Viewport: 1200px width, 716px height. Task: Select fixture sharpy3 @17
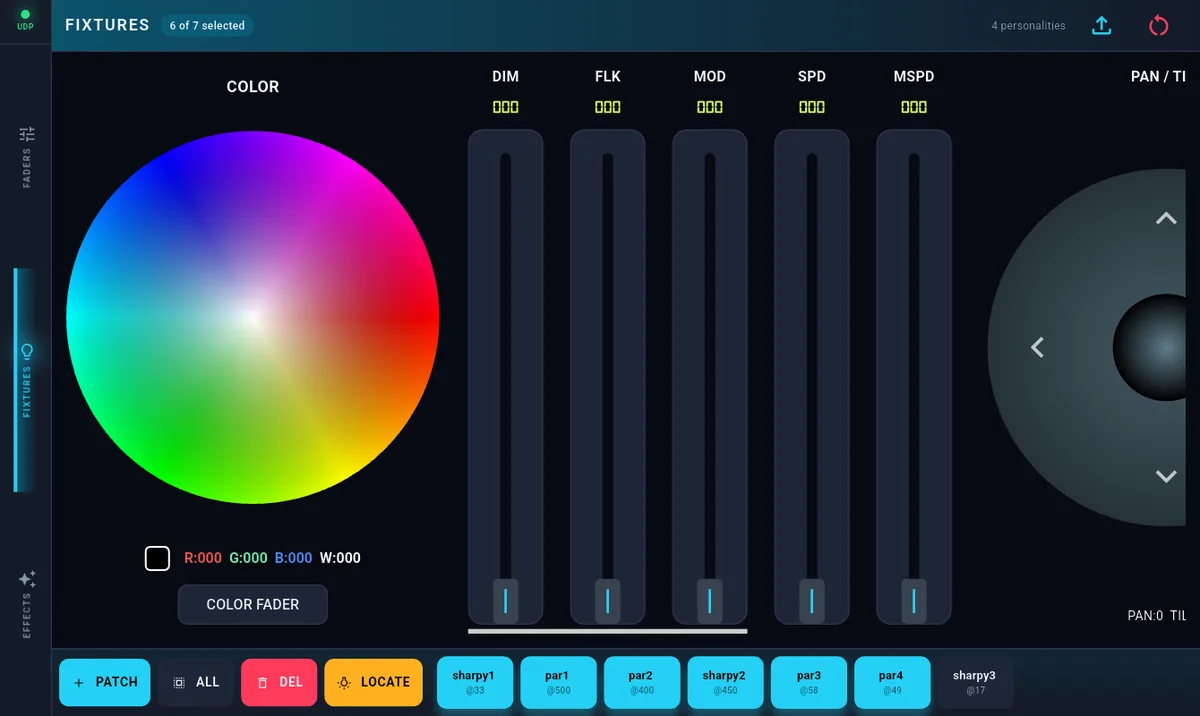click(975, 682)
